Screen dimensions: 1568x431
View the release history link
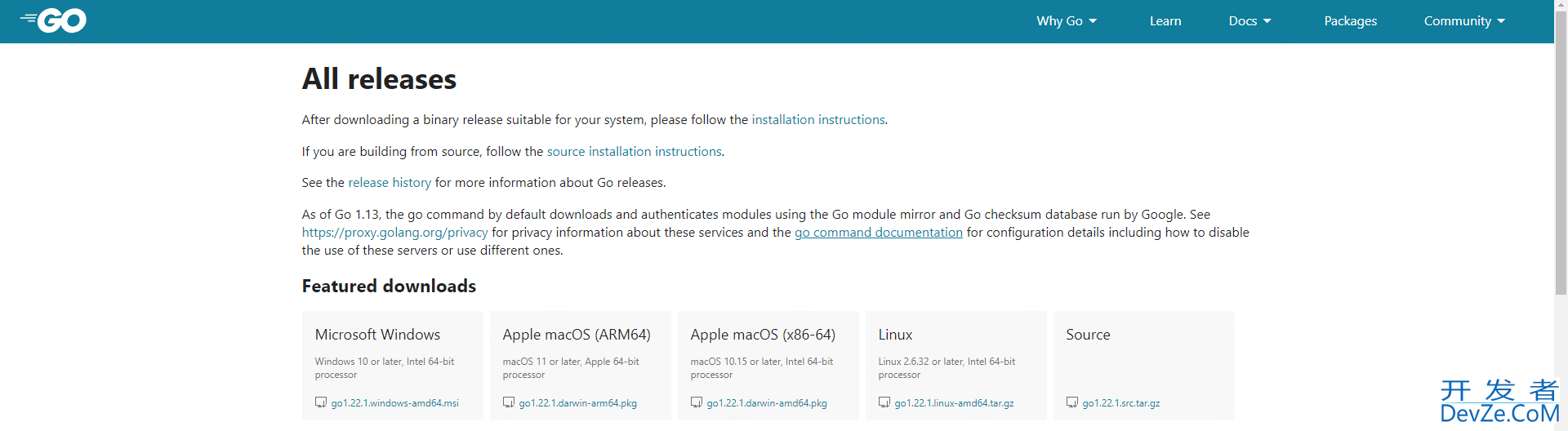390,183
